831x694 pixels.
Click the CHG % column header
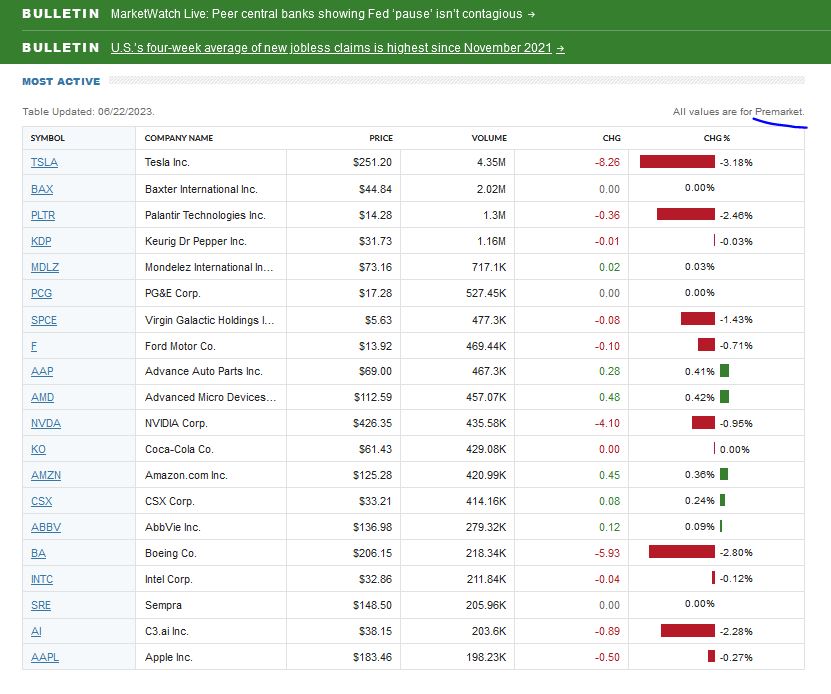click(x=717, y=138)
